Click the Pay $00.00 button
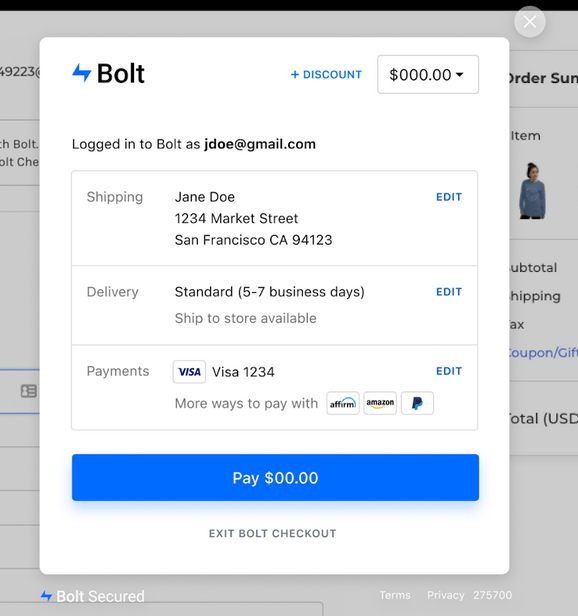 (275, 478)
